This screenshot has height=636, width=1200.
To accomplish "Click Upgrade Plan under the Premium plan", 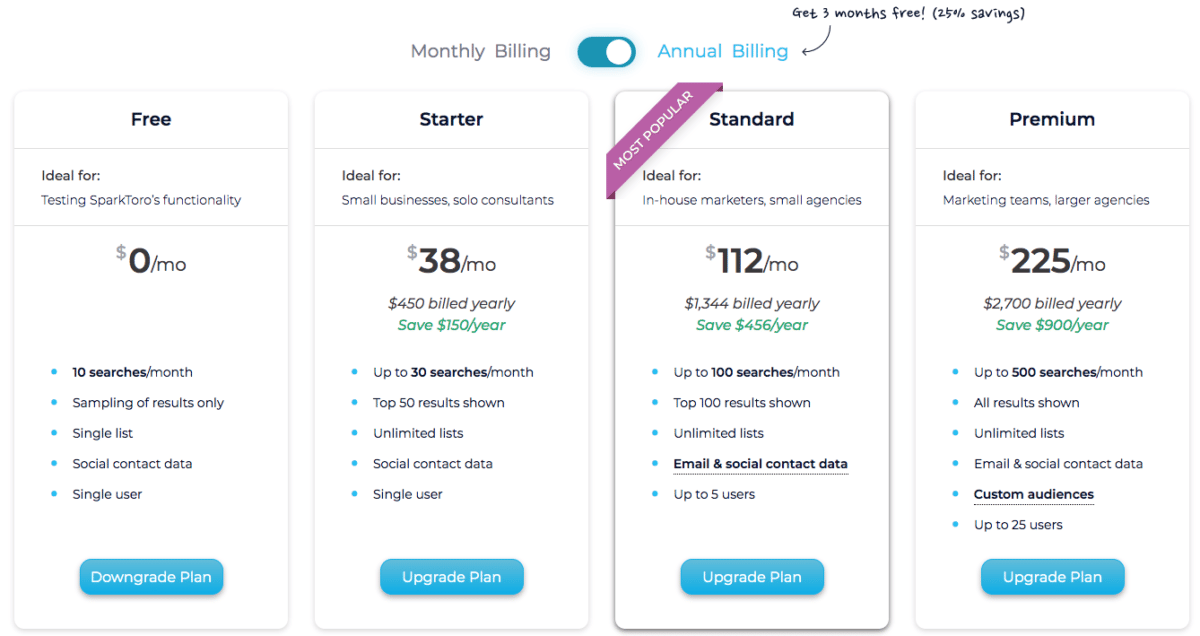I will coord(1052,577).
